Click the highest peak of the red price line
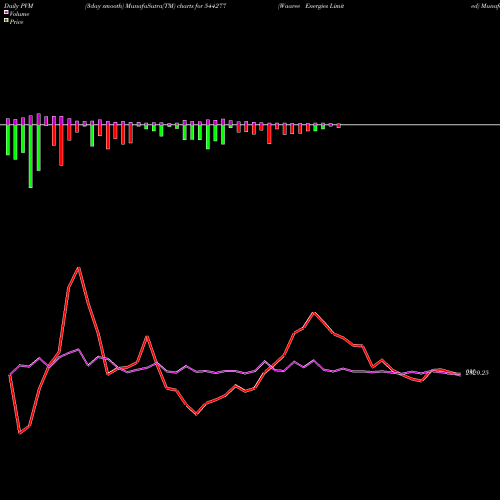The height and width of the screenshot is (500, 500). 79,268
